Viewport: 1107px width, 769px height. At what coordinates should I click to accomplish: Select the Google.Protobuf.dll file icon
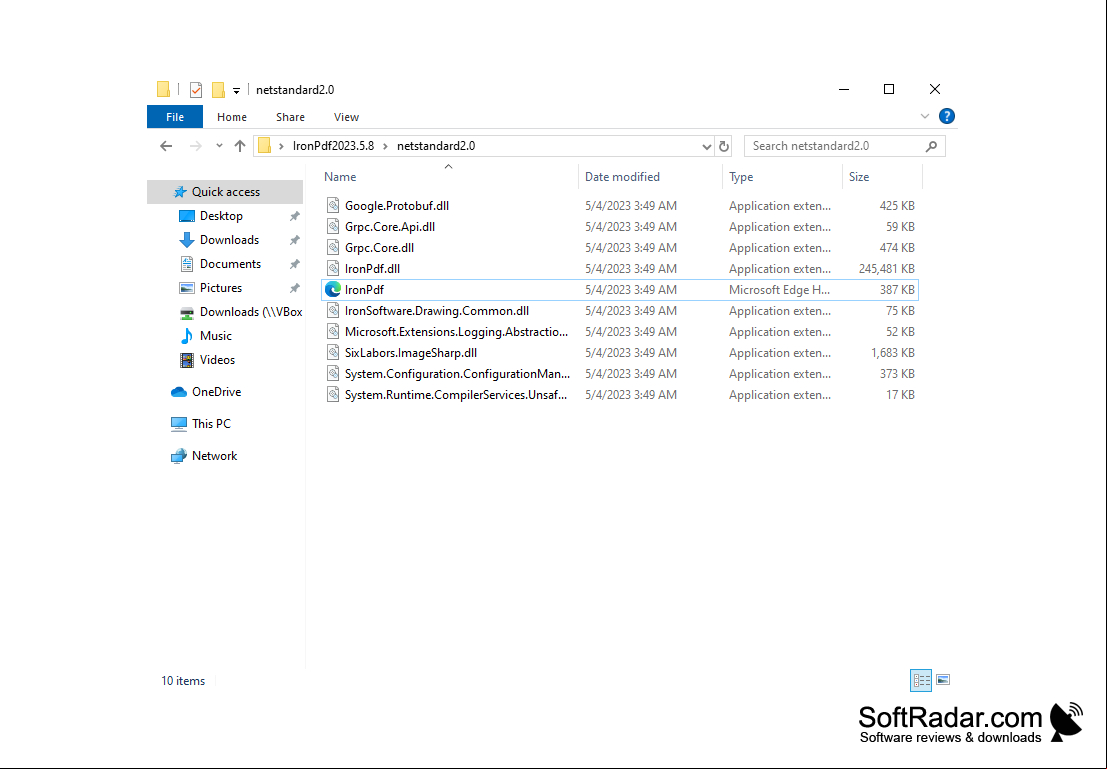[x=333, y=205]
